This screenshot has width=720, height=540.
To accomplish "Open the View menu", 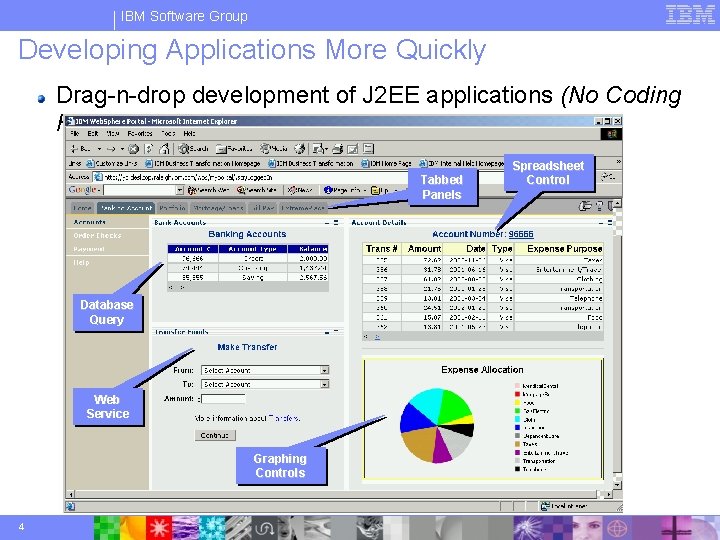I will click(x=113, y=134).
